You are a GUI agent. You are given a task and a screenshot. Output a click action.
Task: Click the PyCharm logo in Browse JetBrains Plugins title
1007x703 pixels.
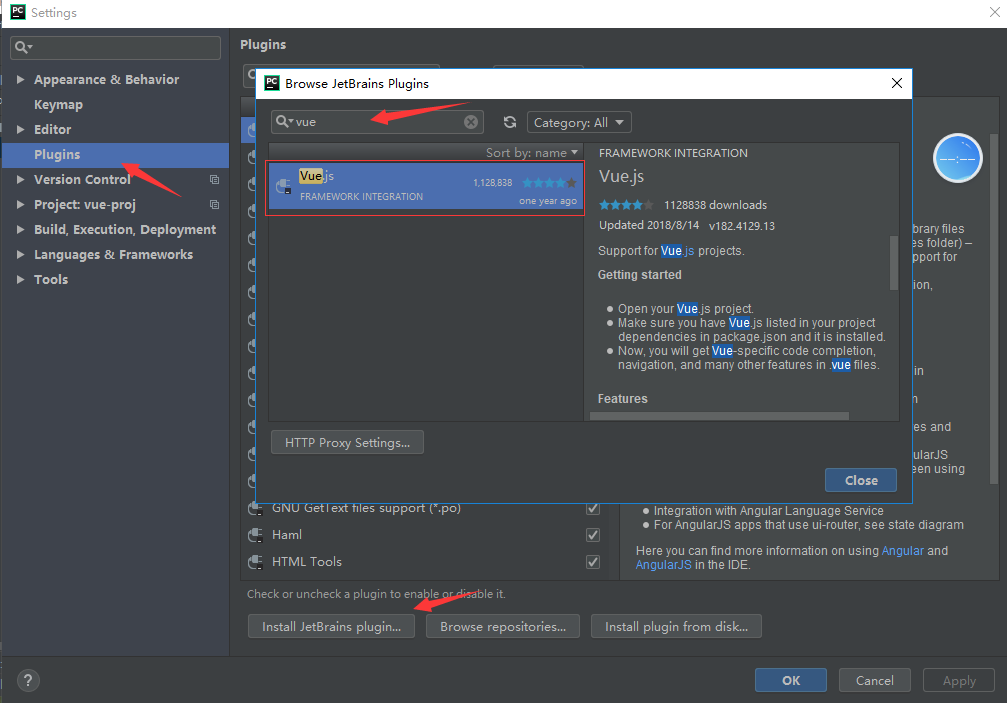click(x=272, y=83)
